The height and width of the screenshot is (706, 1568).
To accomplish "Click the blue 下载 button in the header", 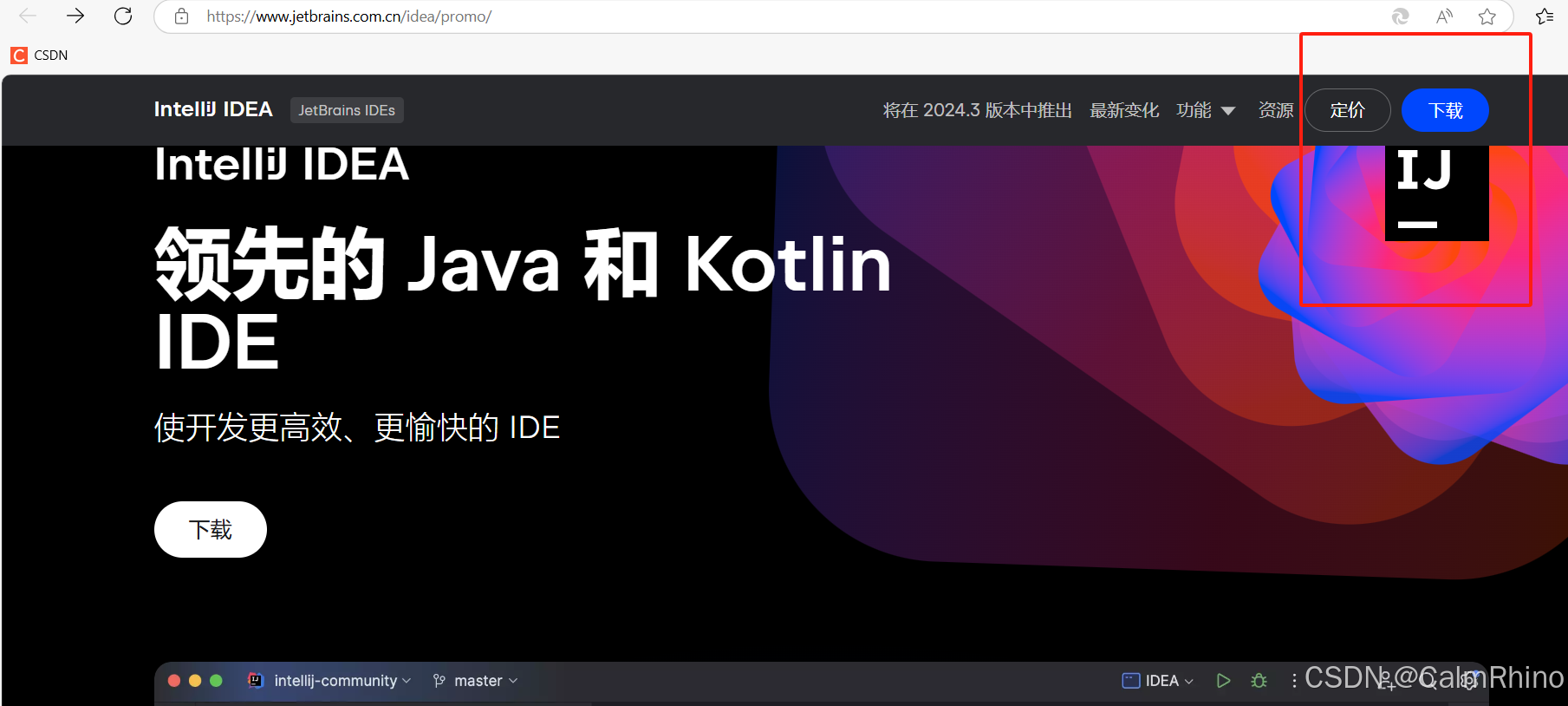I will 1445,110.
